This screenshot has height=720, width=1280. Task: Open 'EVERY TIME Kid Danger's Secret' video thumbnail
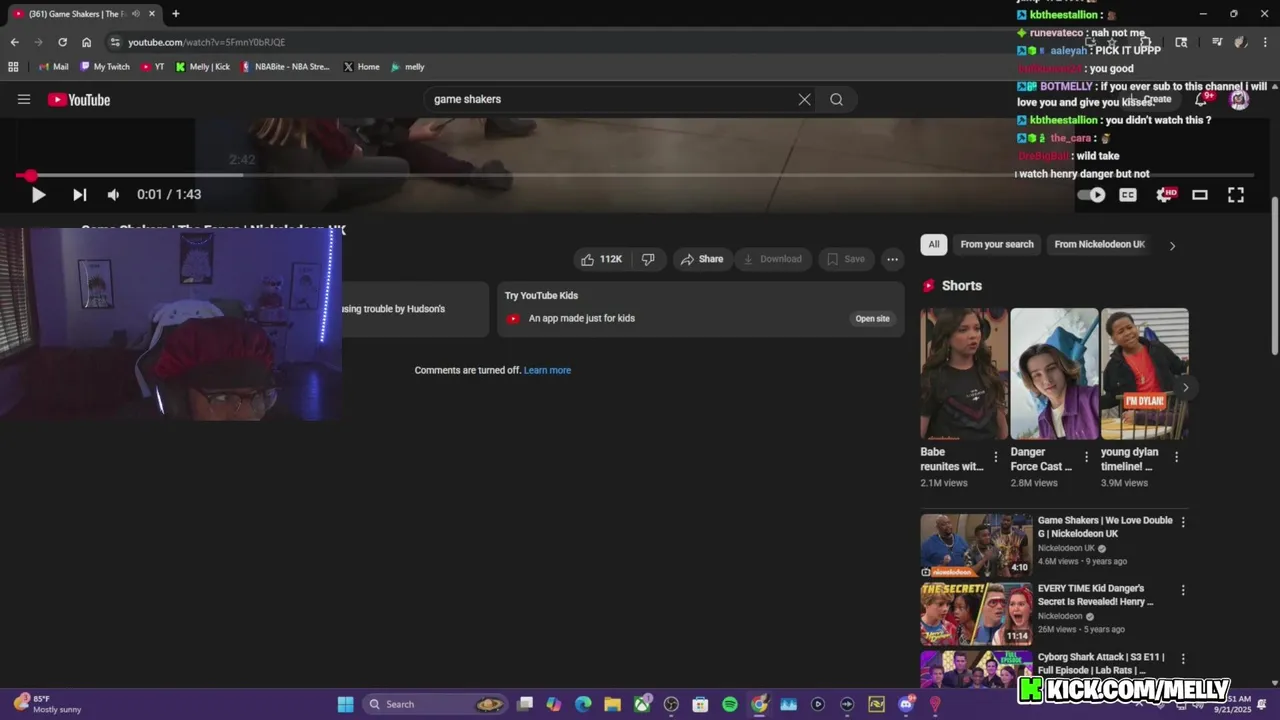[976, 614]
